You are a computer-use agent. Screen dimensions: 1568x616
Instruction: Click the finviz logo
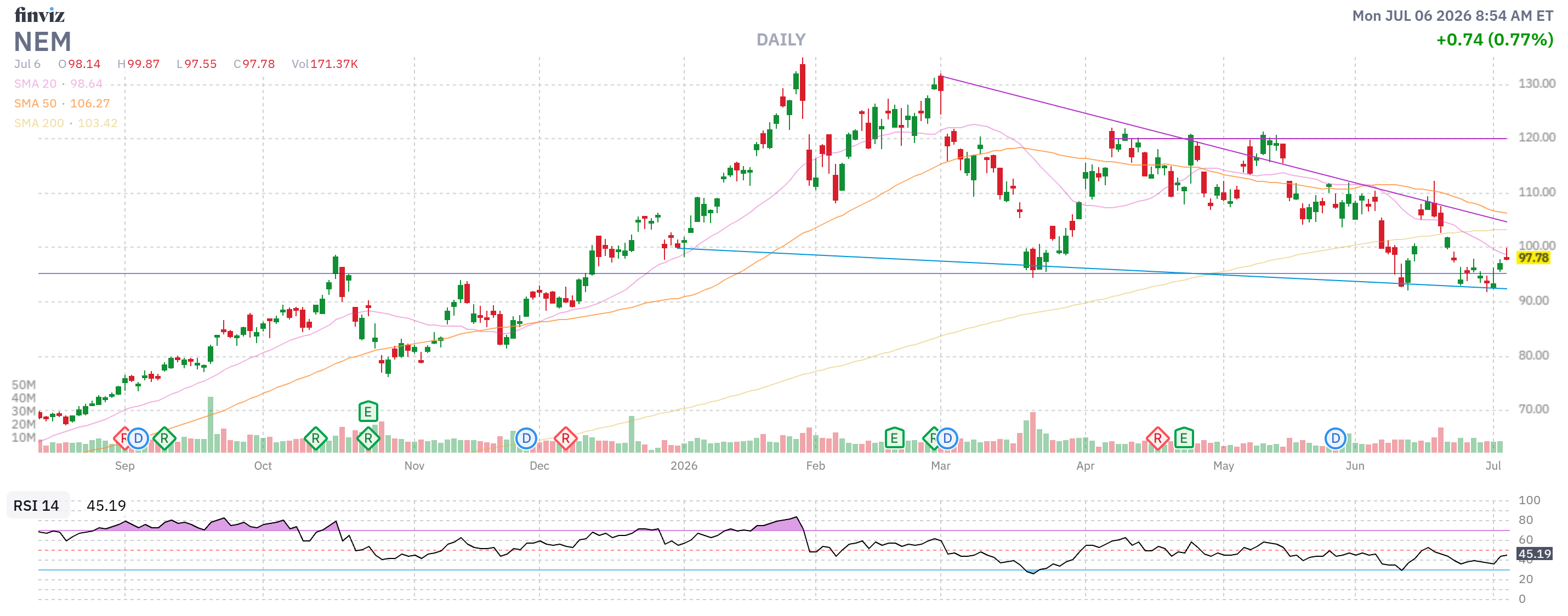point(39,15)
